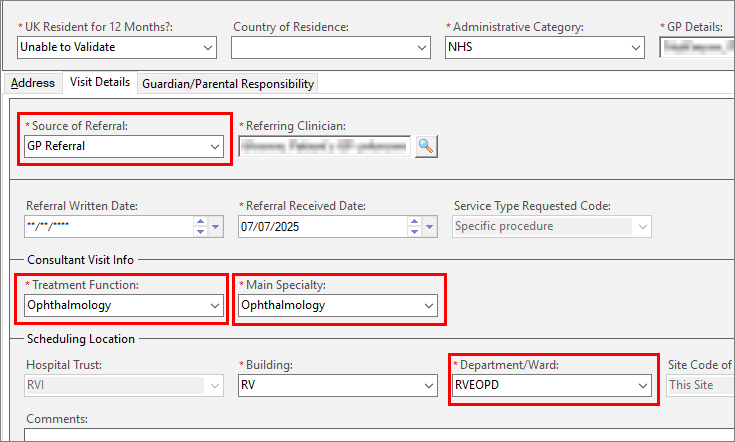Decrement the Referral Written Date spinner down
This screenshot has height=442, width=735.
[200, 231]
